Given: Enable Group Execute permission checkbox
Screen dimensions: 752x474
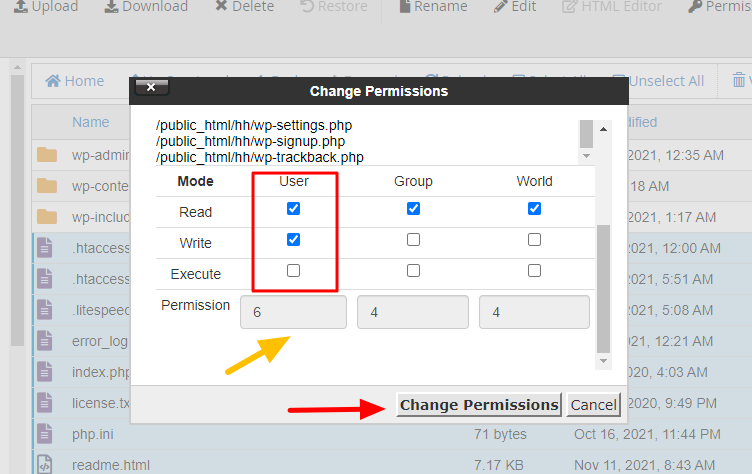Looking at the screenshot, I should coord(413,271).
